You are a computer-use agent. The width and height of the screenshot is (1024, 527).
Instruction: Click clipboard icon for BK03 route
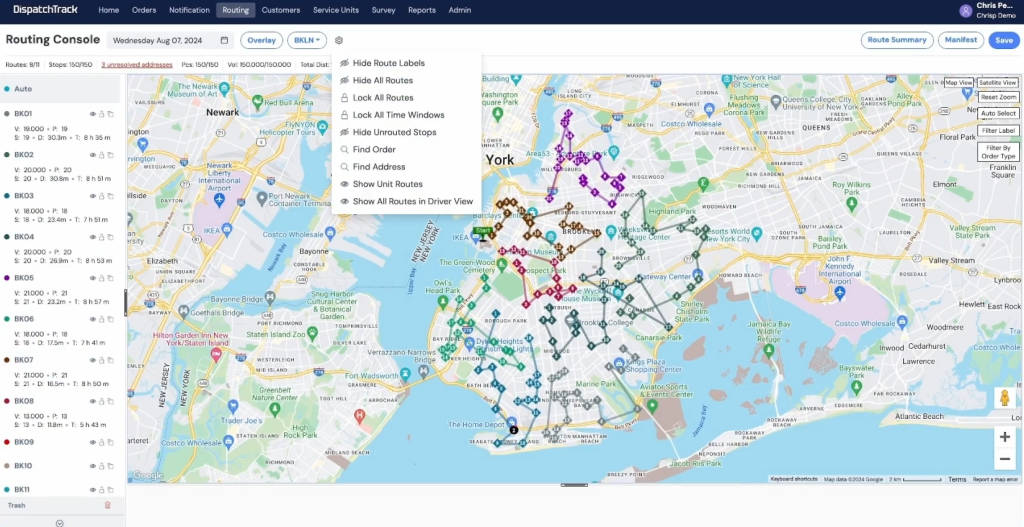110,196
